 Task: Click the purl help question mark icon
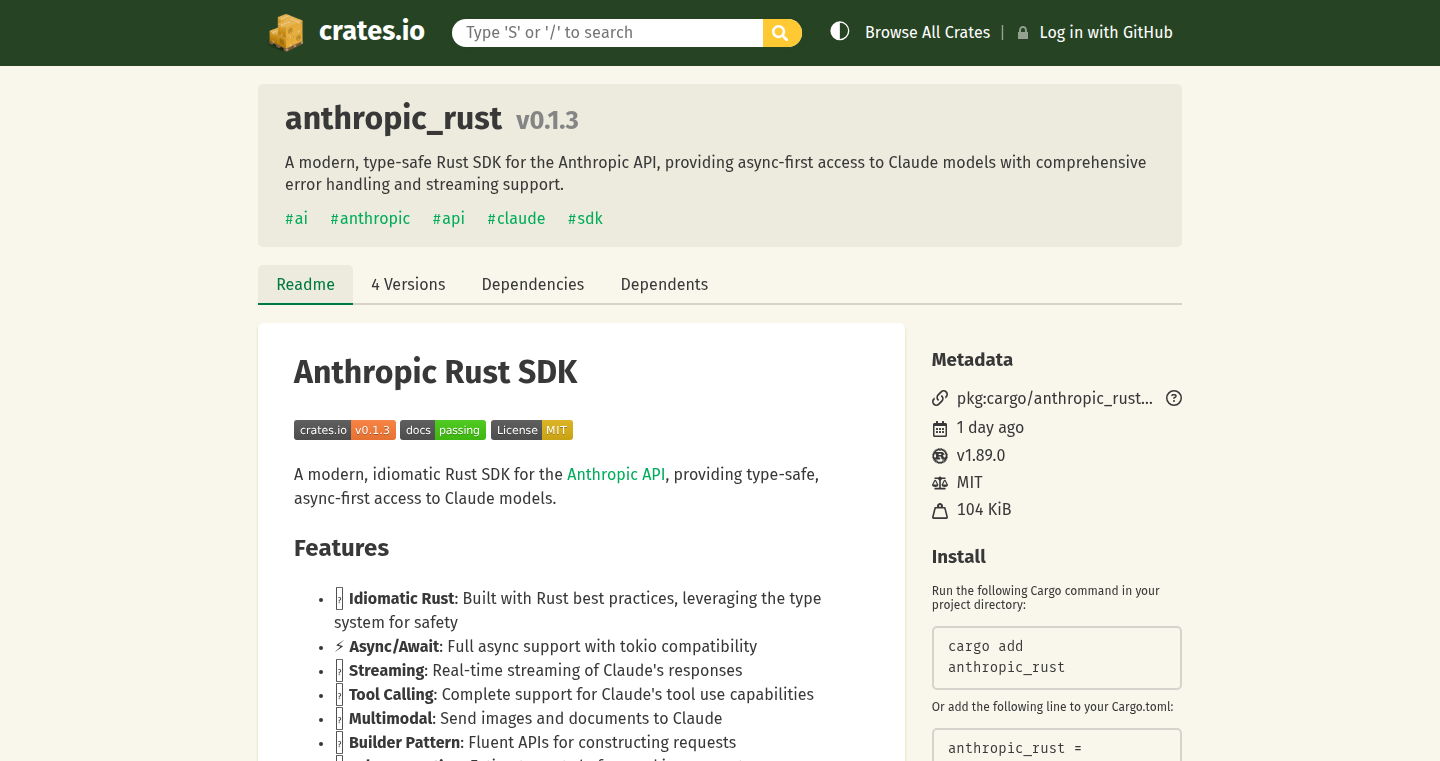[x=1174, y=398]
